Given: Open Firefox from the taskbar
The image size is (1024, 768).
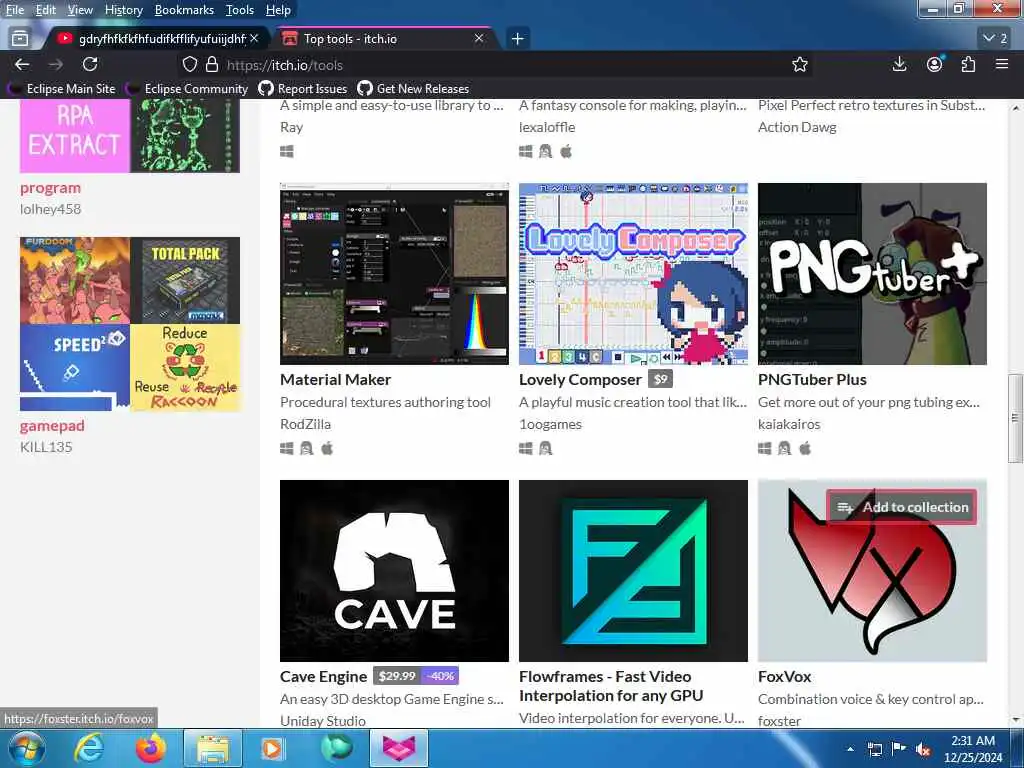Looking at the screenshot, I should click(151, 748).
